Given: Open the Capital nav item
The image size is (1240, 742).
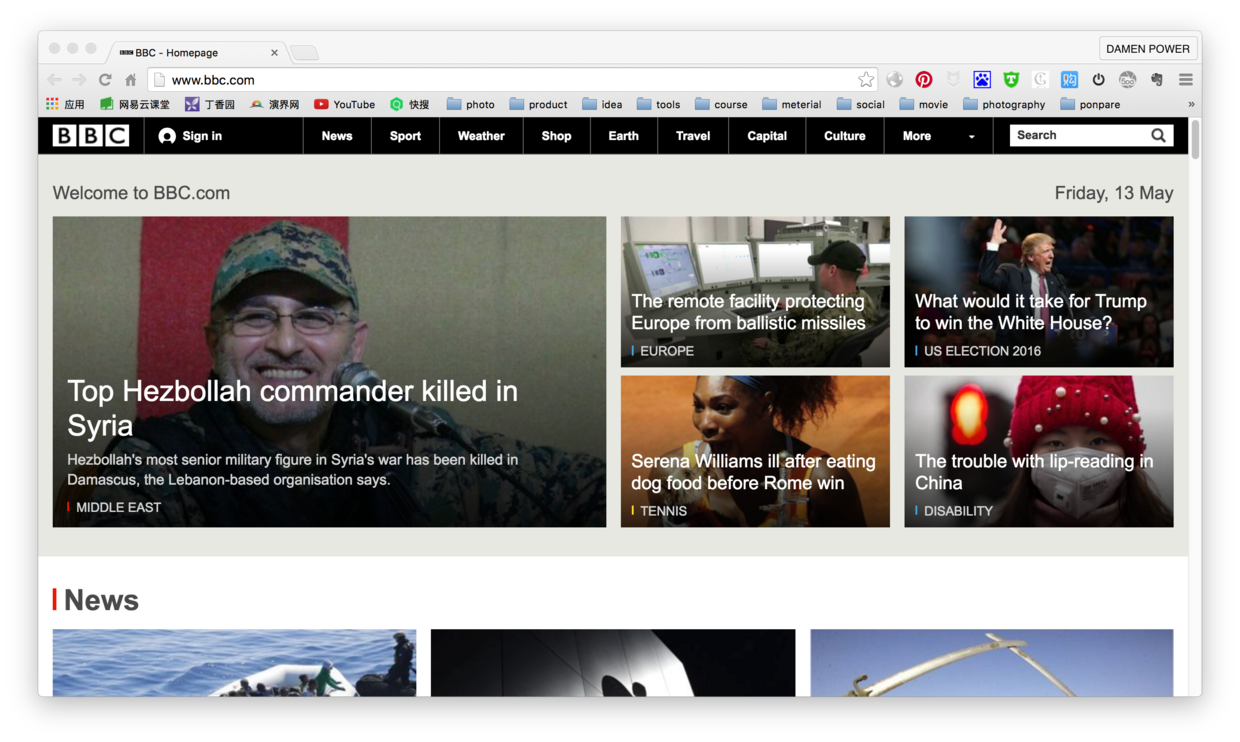Looking at the screenshot, I should [x=767, y=136].
